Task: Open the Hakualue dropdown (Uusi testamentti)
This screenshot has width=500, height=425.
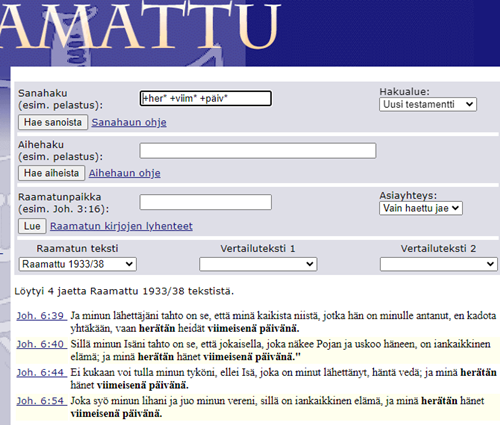Action: tap(428, 104)
